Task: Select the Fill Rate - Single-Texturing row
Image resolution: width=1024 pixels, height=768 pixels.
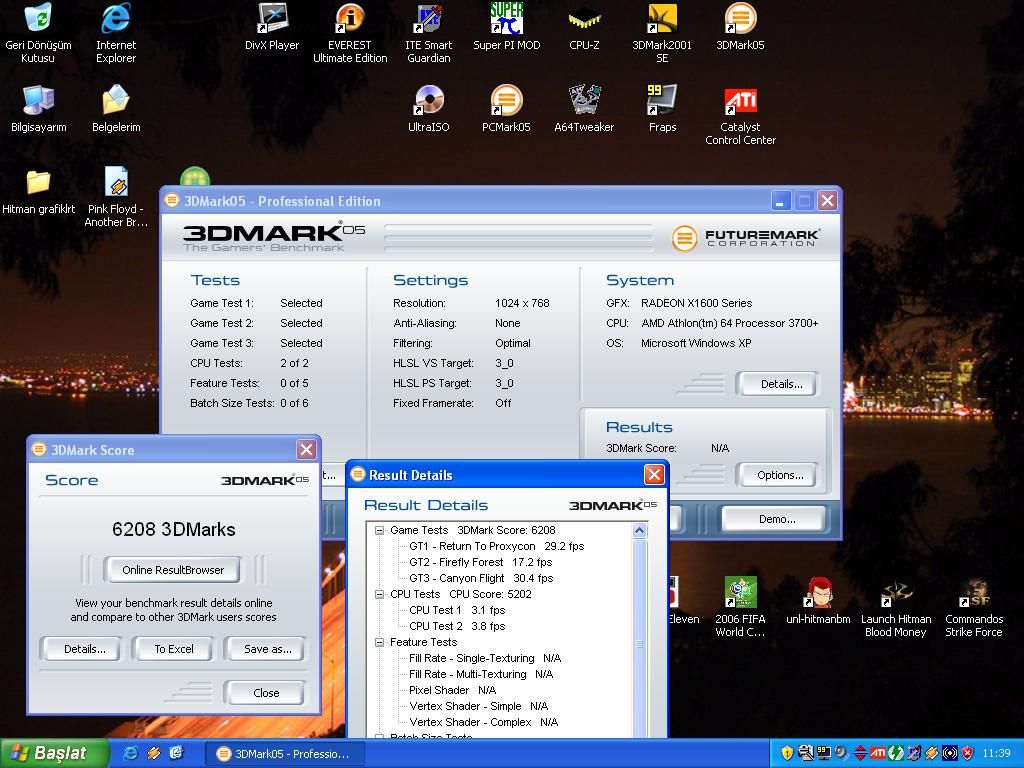Action: click(x=485, y=658)
